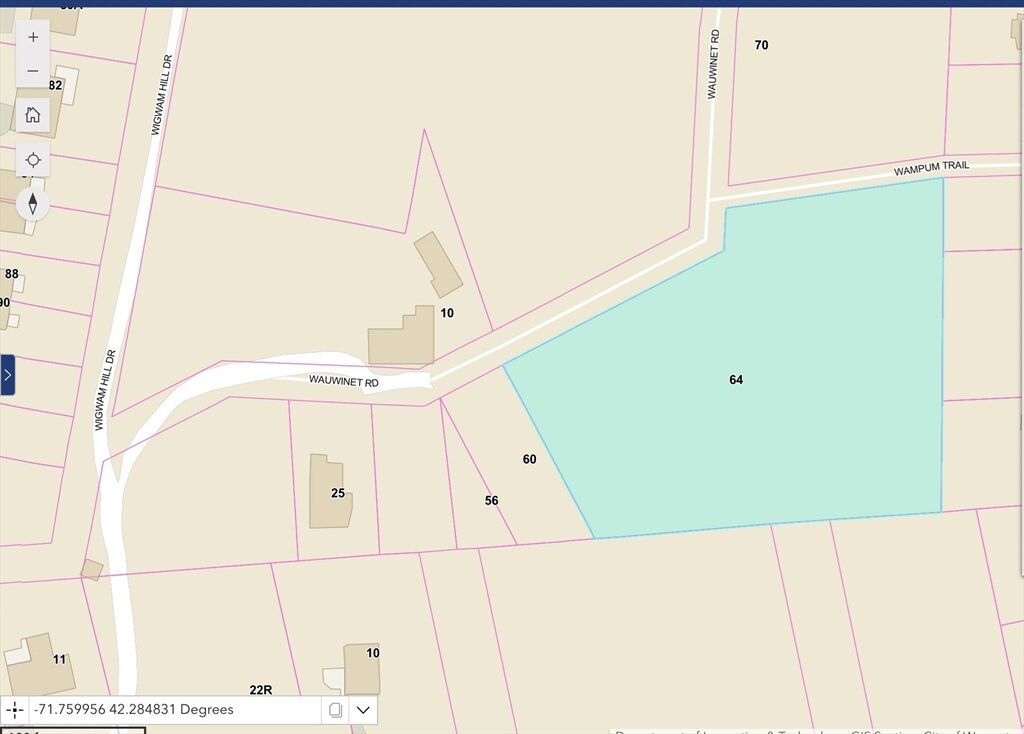Select the building at parcel 11
The width and height of the screenshot is (1024, 734).
[x=40, y=664]
